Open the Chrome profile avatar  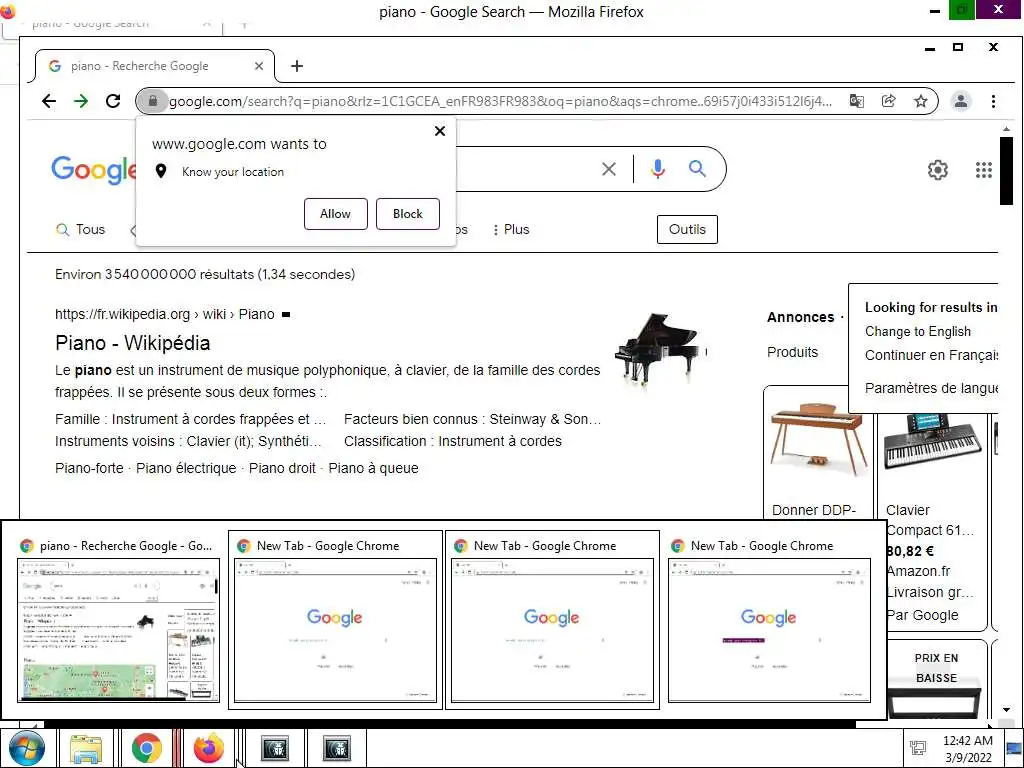[x=961, y=101]
